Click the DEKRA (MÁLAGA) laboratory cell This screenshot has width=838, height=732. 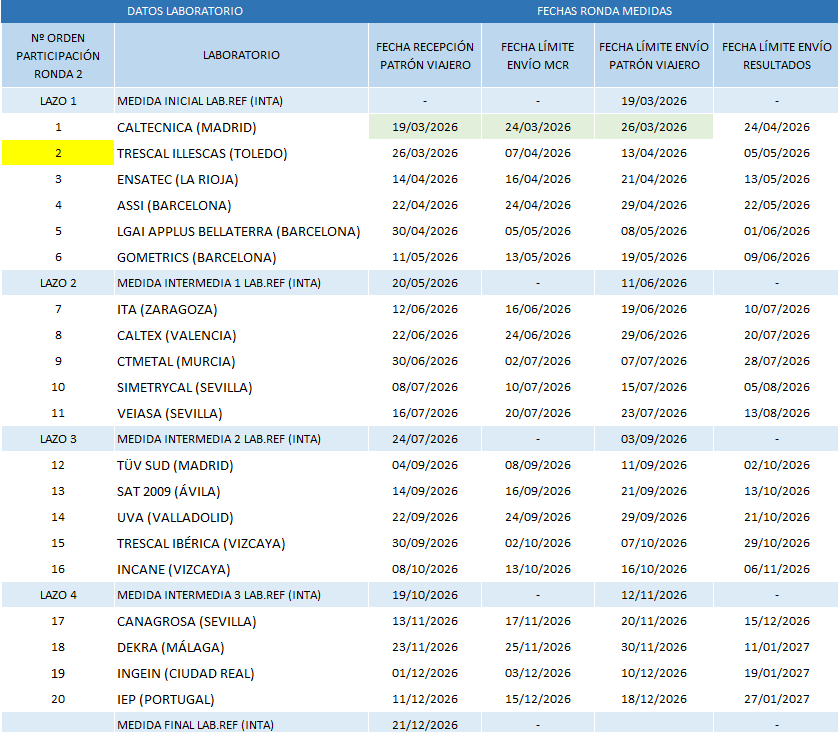(171, 647)
